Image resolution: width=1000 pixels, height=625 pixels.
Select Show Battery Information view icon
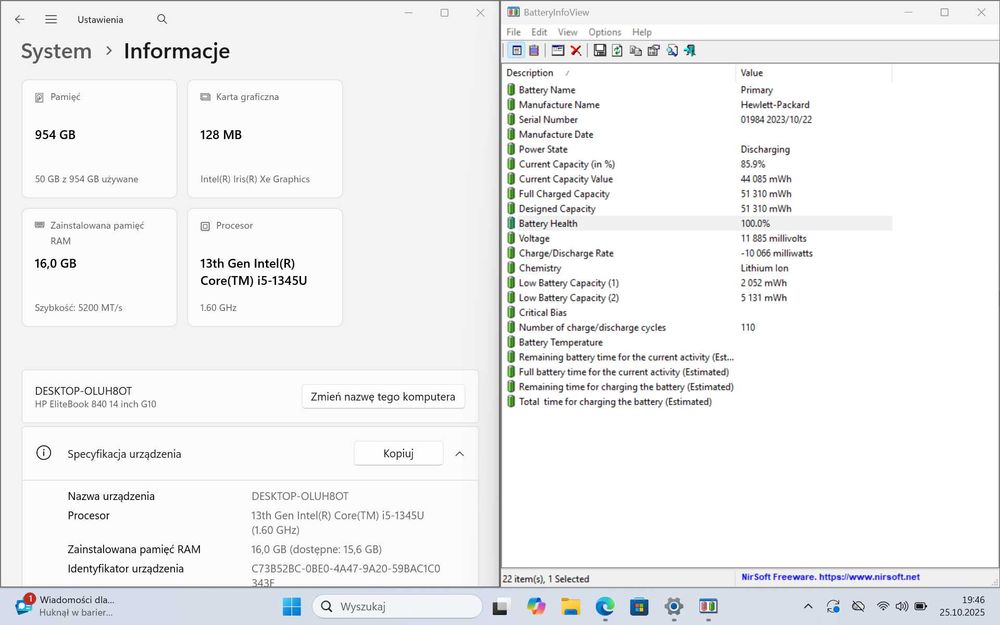click(x=517, y=50)
